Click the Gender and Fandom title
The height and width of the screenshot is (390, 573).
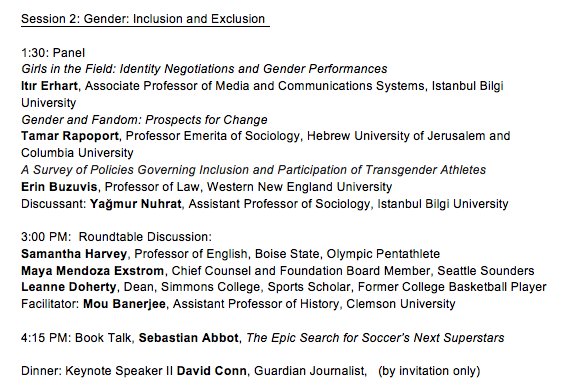click(144, 120)
